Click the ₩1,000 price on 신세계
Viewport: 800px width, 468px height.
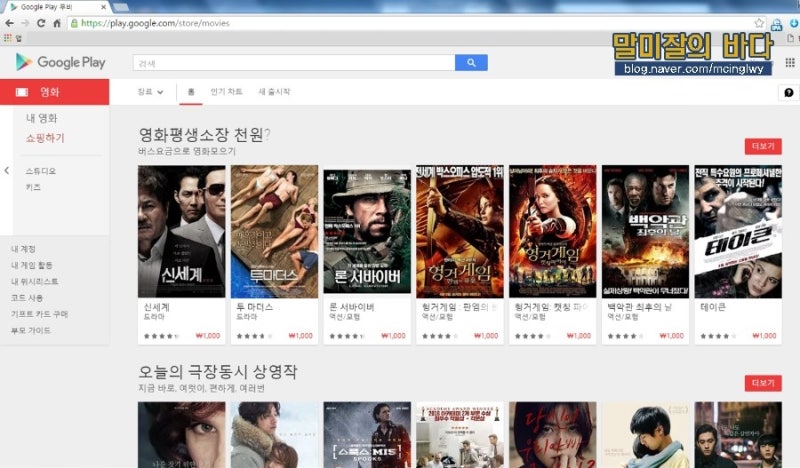208,336
